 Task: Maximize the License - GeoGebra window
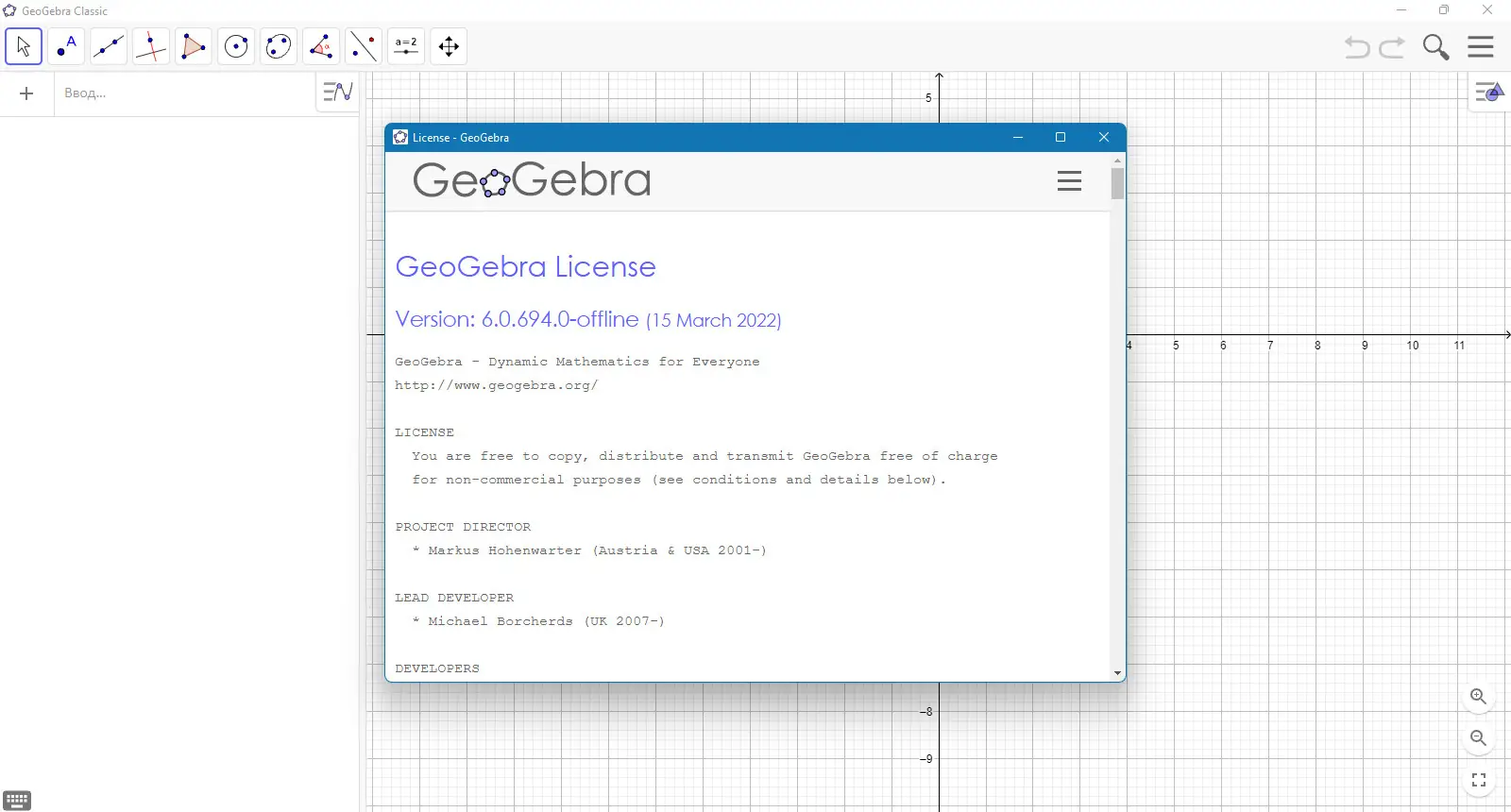click(1061, 137)
